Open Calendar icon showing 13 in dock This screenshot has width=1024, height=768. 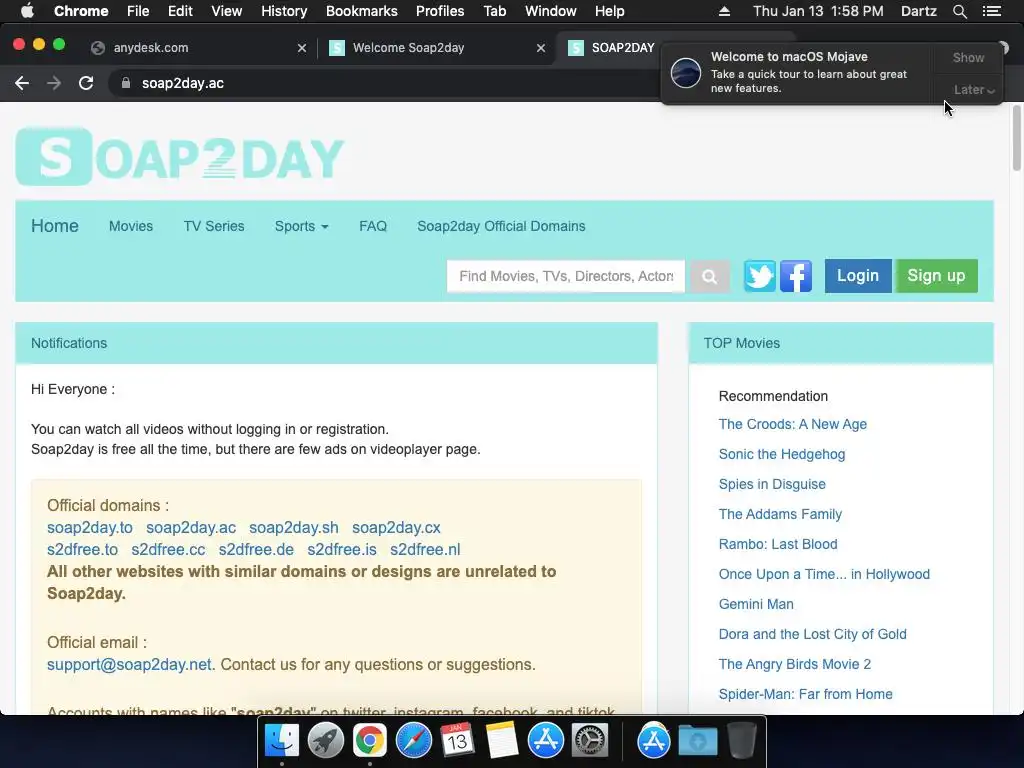(x=457, y=741)
